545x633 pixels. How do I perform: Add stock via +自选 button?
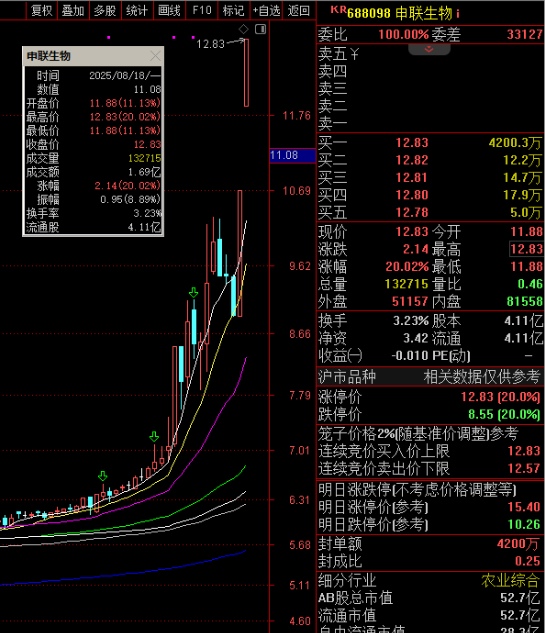[266, 10]
